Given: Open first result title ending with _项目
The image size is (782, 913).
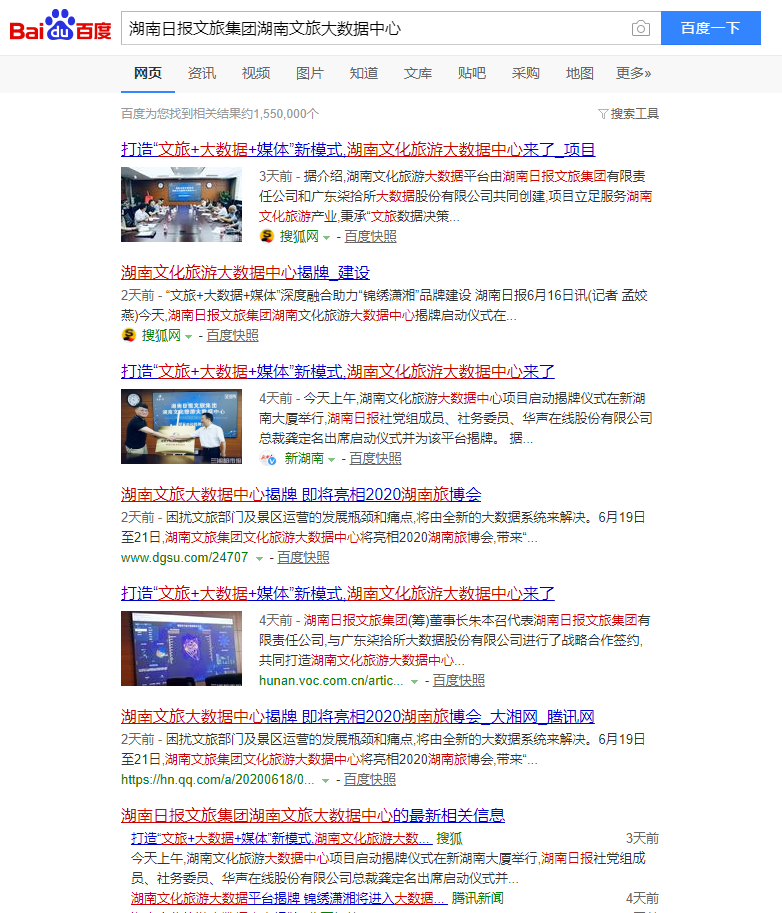Looking at the screenshot, I should coord(358,150).
